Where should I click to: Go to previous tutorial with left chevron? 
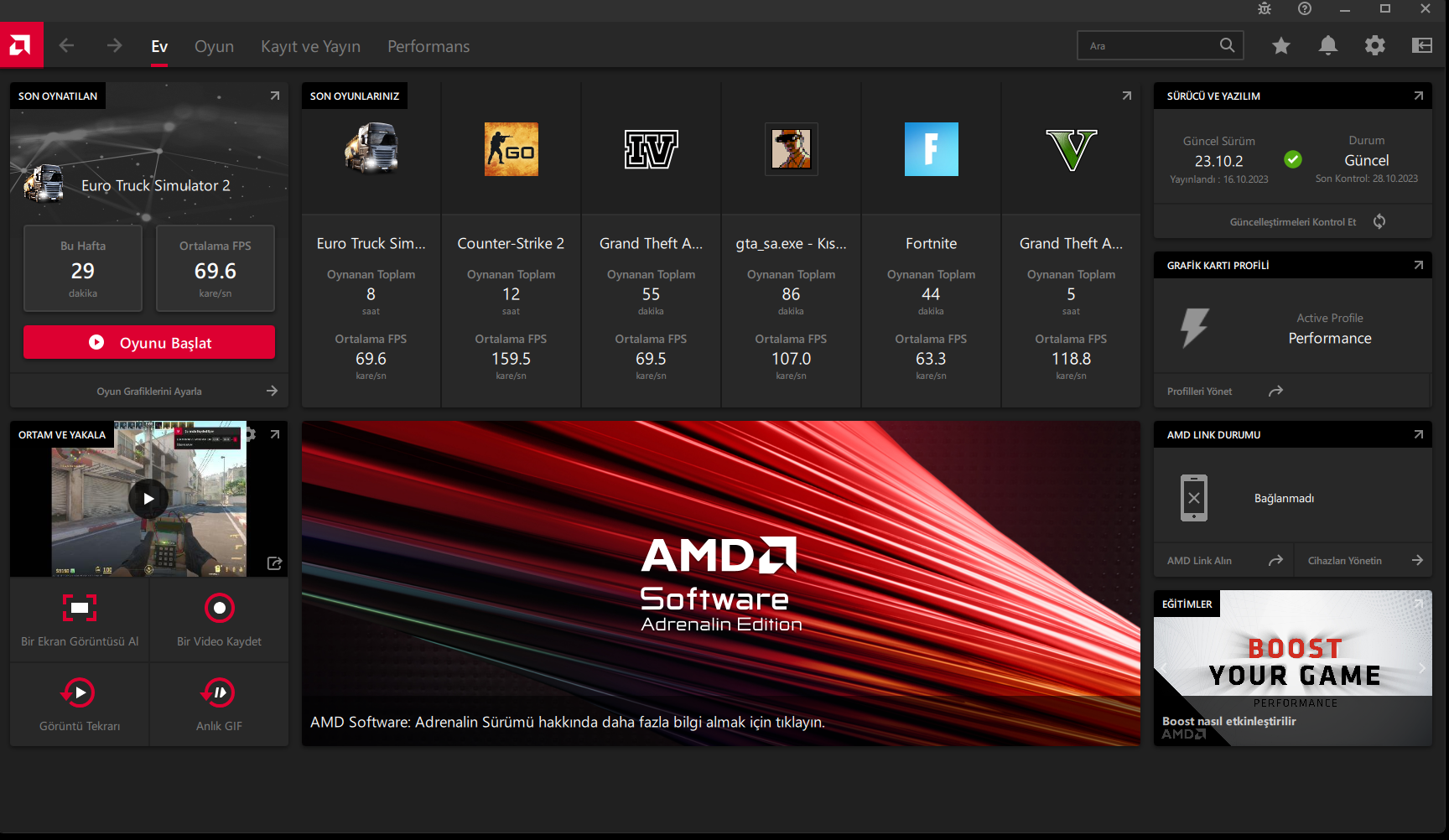pos(1164,668)
